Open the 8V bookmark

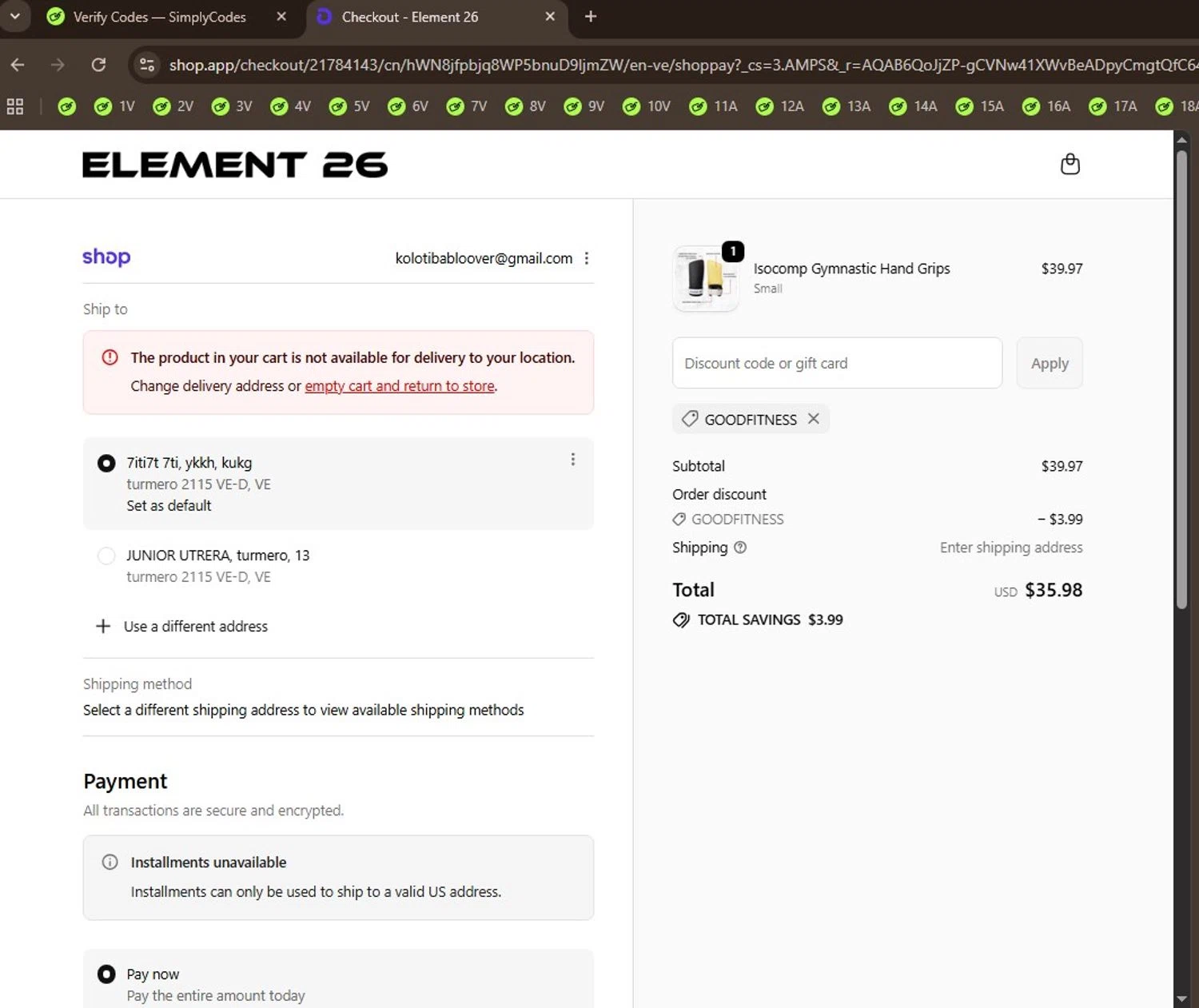pos(526,106)
